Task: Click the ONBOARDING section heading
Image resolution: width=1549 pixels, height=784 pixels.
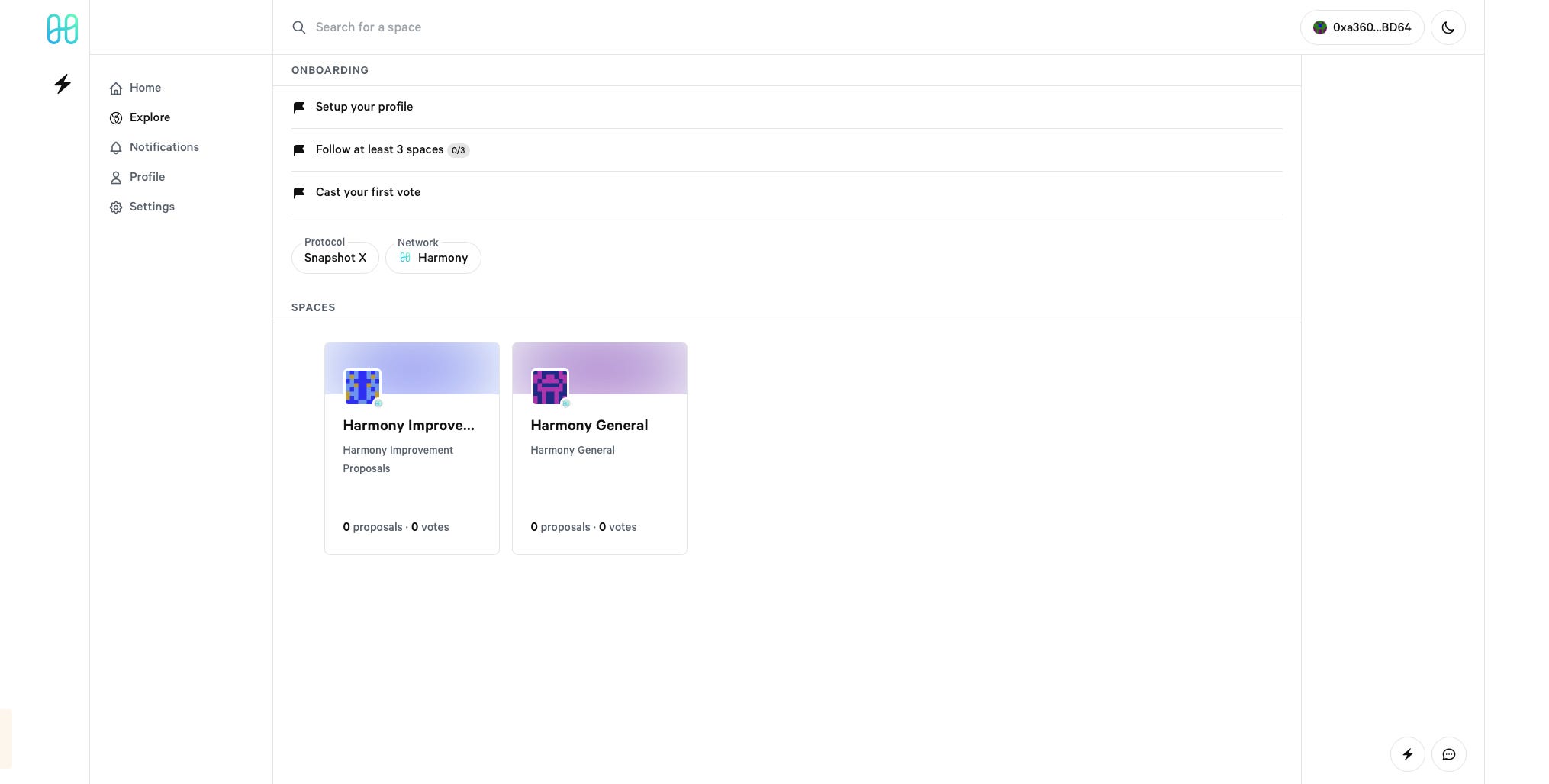Action: point(330,70)
